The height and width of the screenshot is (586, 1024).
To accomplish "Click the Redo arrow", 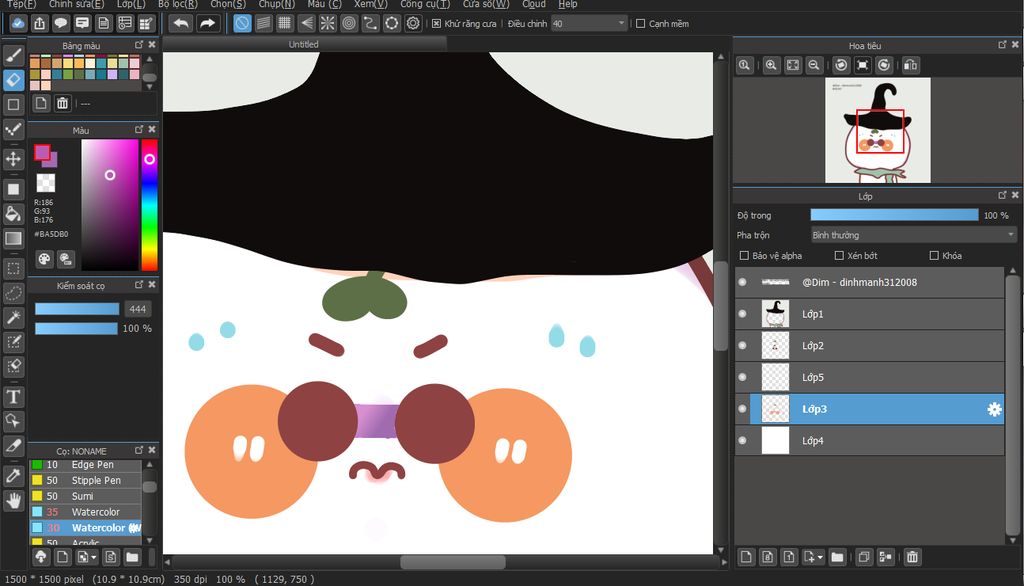I will 207,24.
